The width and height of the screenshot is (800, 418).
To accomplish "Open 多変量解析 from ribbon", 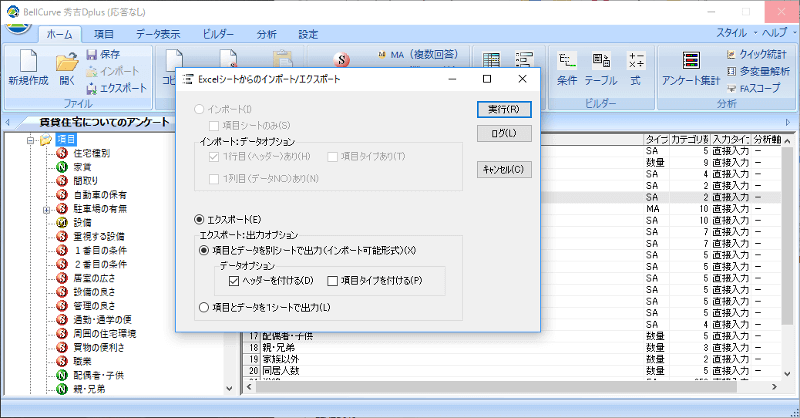I will (732, 71).
